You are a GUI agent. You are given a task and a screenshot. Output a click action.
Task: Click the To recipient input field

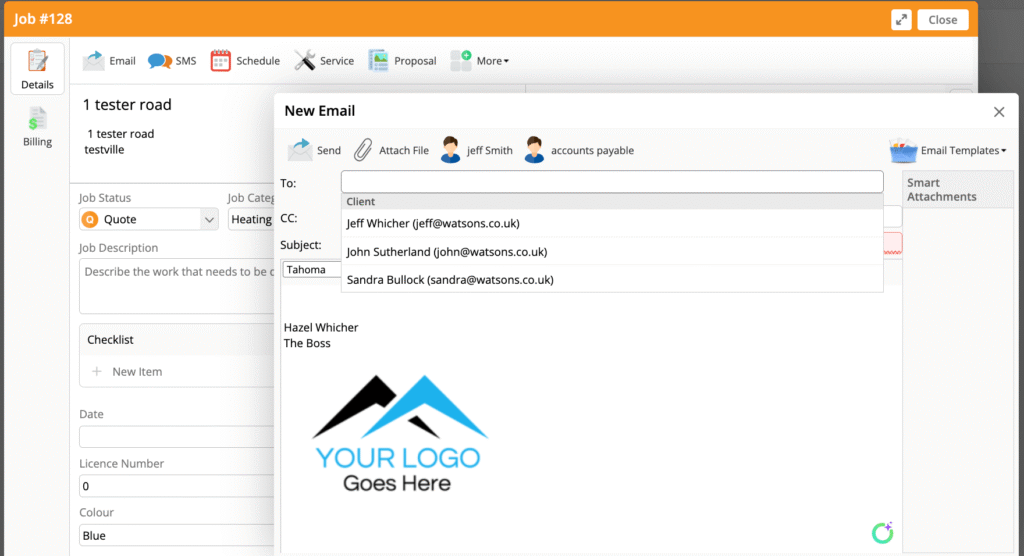coord(612,182)
